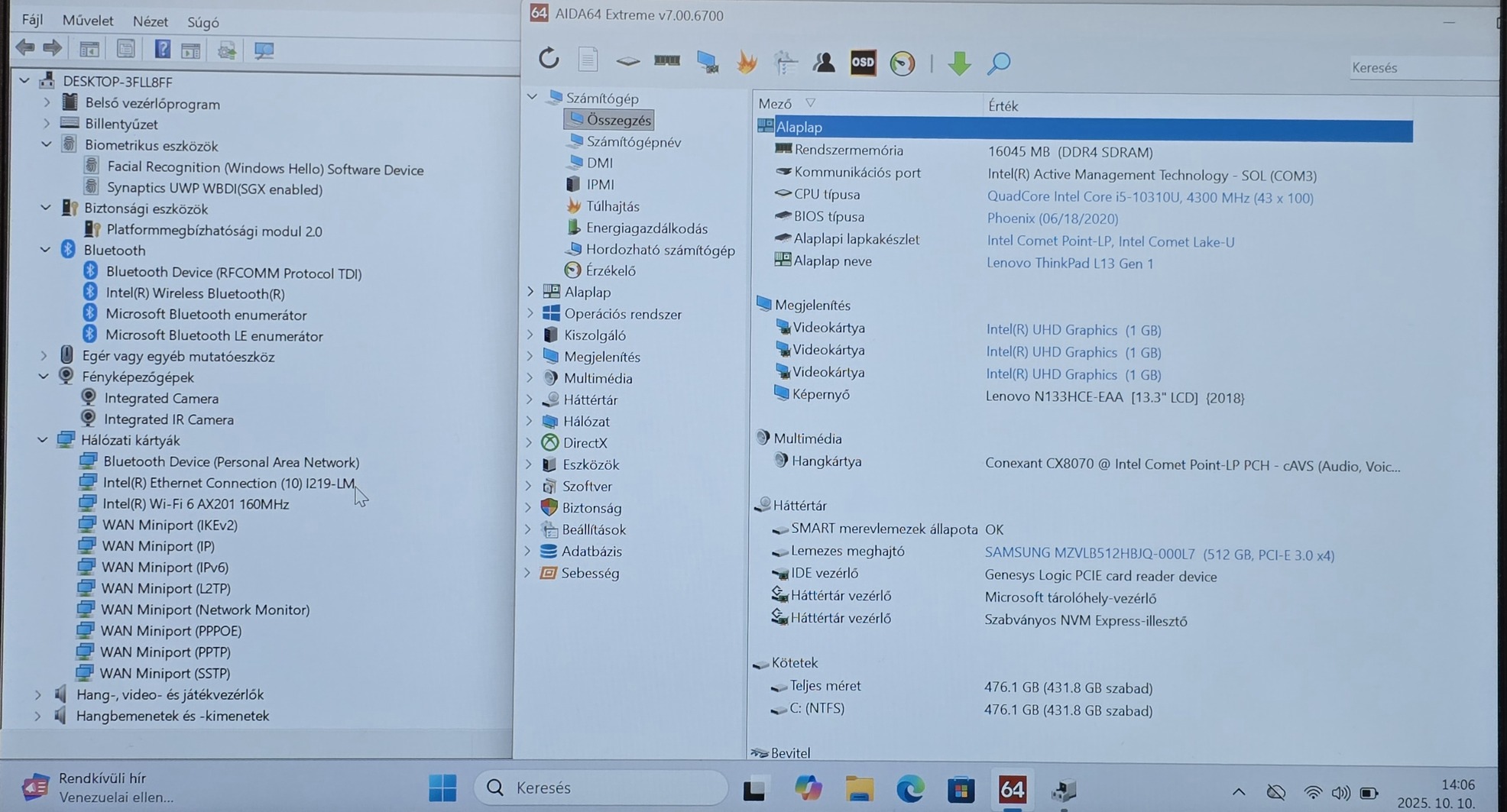The image size is (1507, 812).
Task: Click the monitor scan icon in Device Manager toolbar
Action: point(264,50)
